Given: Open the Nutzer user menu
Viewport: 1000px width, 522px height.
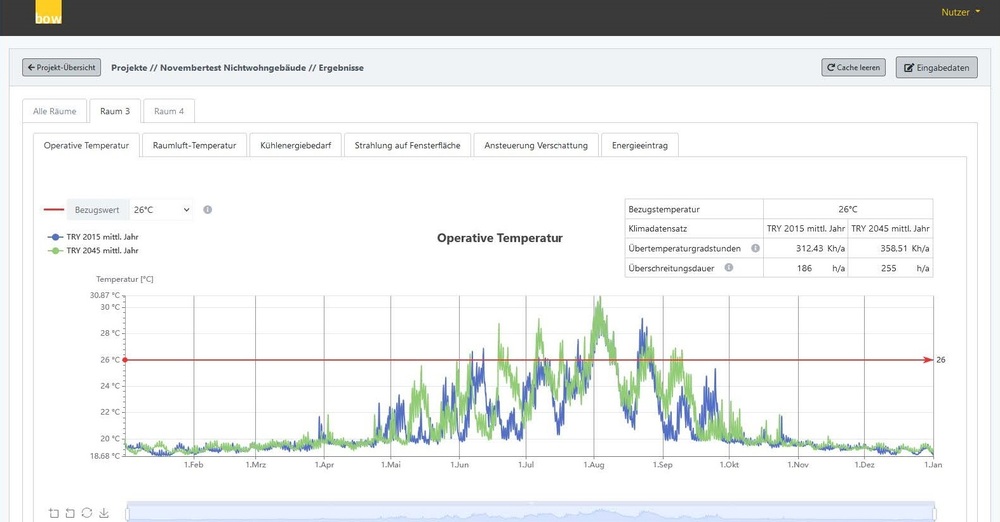Looking at the screenshot, I should 960,12.
